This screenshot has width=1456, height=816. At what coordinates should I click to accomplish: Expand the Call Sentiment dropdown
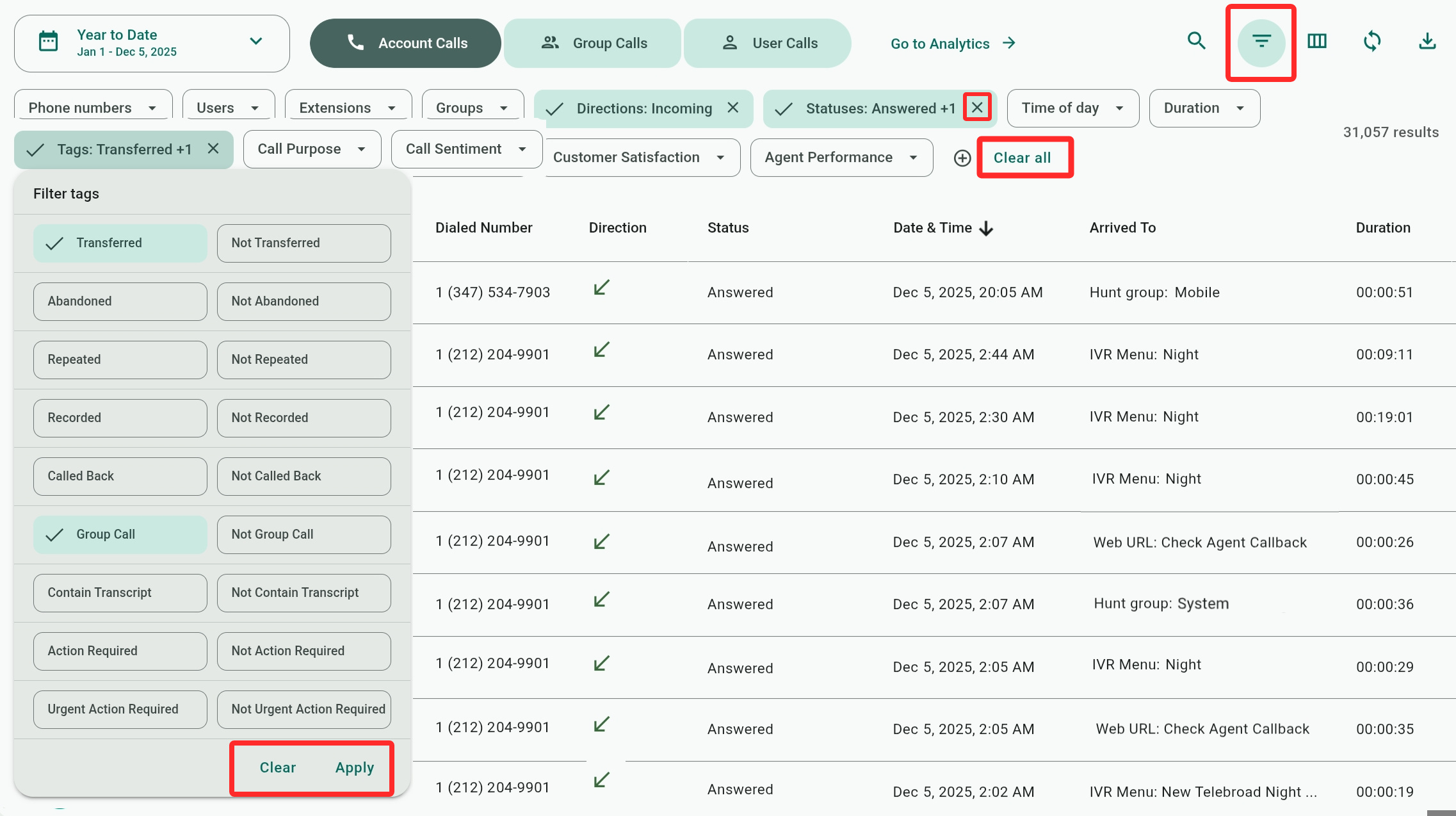(466, 149)
